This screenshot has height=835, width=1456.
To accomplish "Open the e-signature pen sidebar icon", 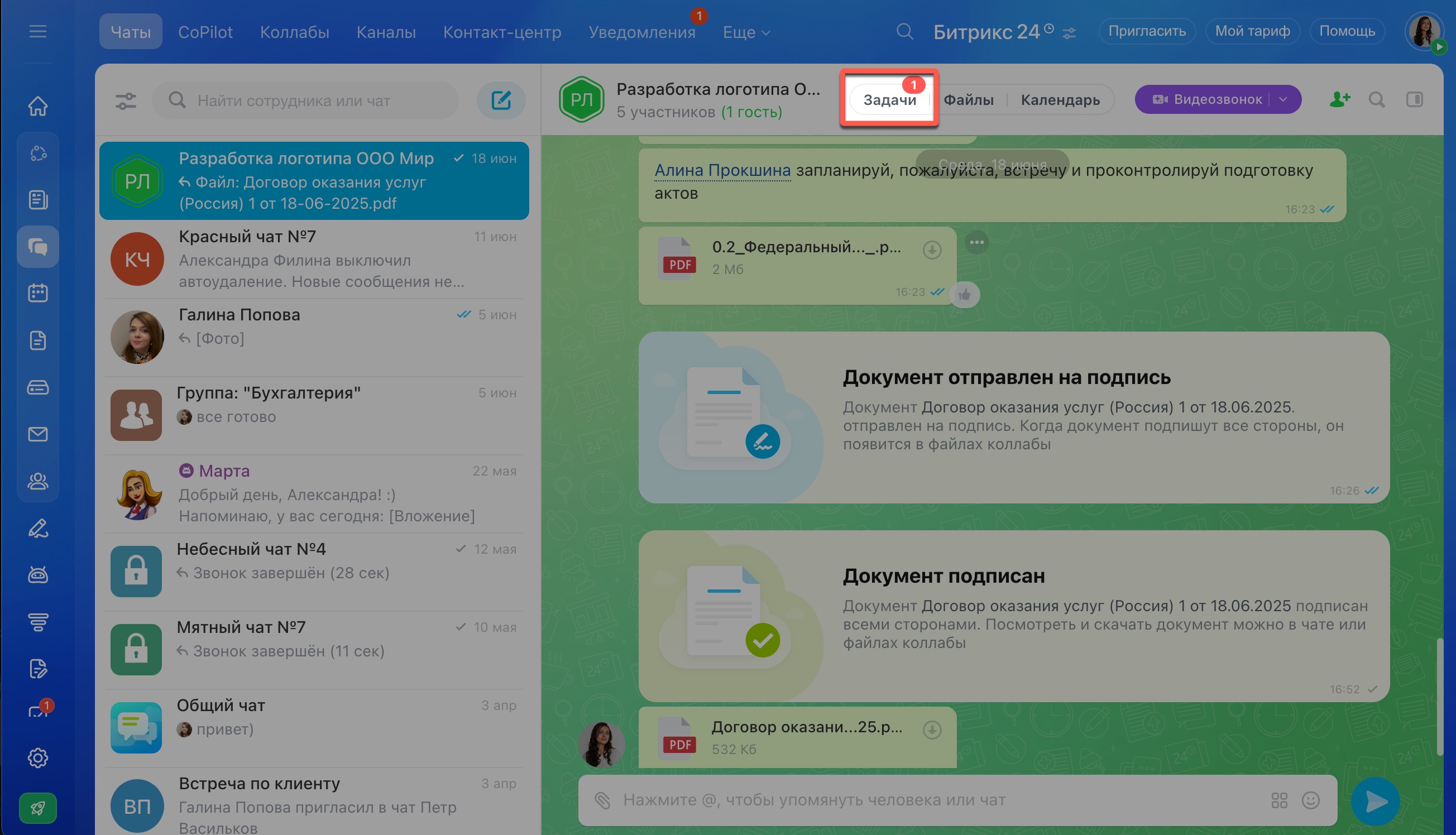I will click(x=38, y=527).
